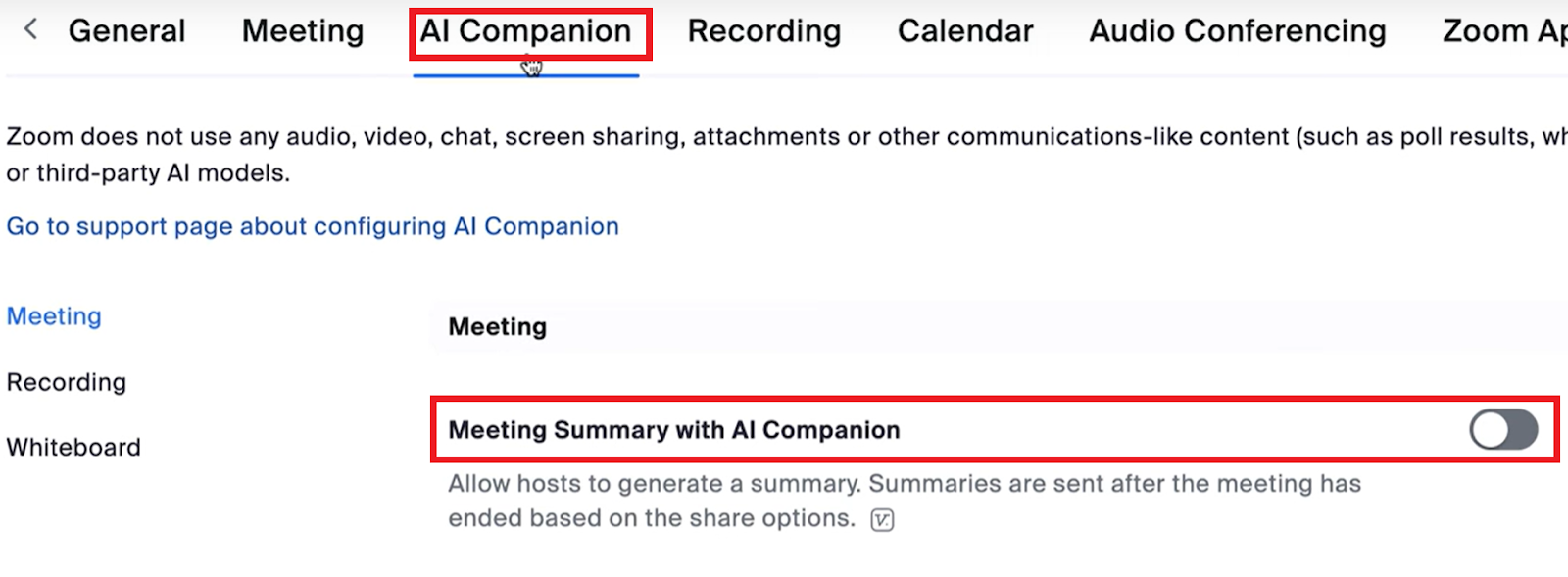
Task: Open the Calendar tab
Action: click(965, 30)
